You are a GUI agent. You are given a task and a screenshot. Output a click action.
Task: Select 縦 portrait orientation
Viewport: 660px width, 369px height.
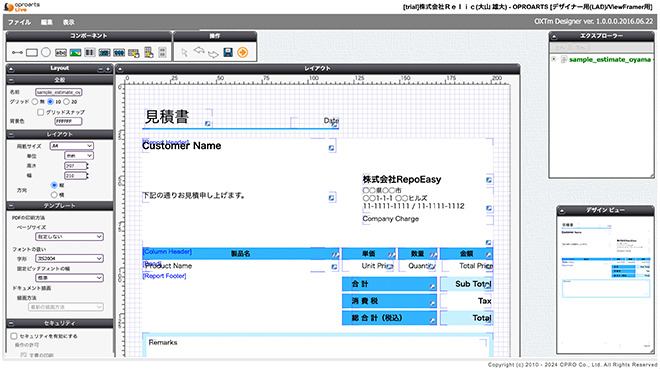(x=54, y=185)
